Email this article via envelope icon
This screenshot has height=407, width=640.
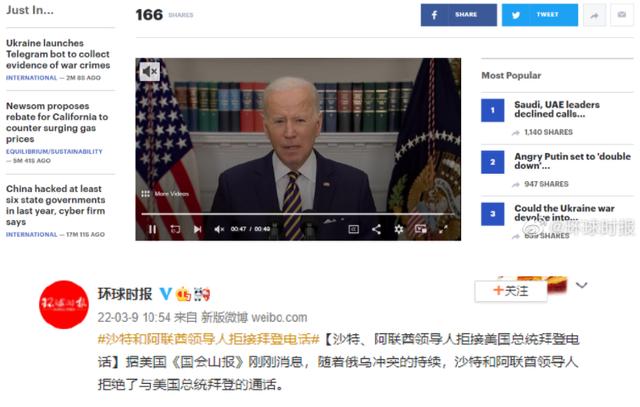tap(622, 15)
